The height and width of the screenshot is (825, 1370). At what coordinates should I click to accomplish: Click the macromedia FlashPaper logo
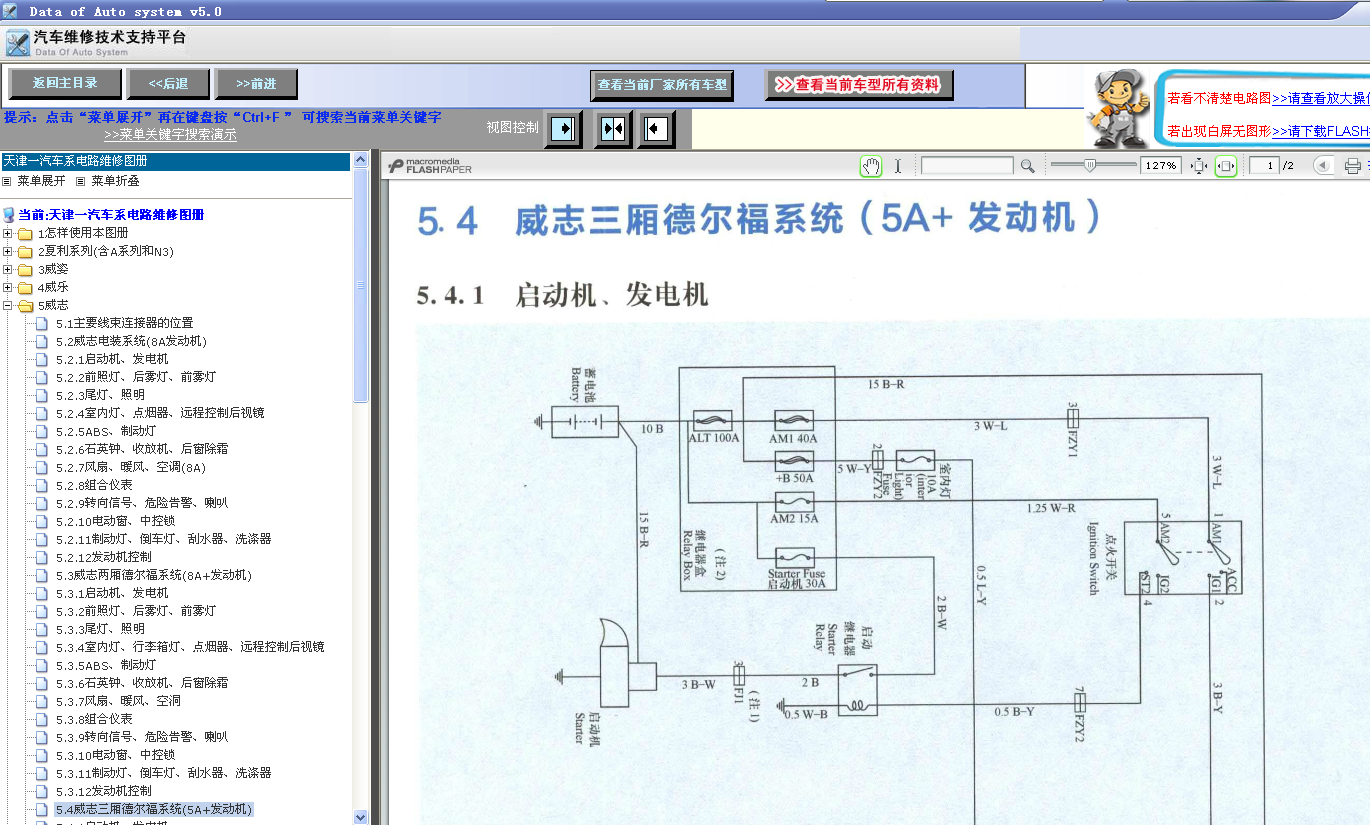(430, 166)
